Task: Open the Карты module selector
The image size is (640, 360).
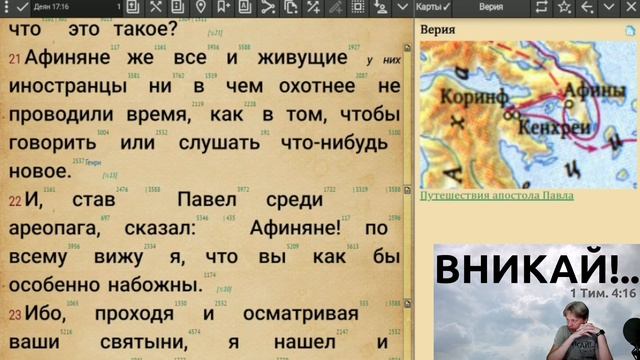Action: [433, 7]
